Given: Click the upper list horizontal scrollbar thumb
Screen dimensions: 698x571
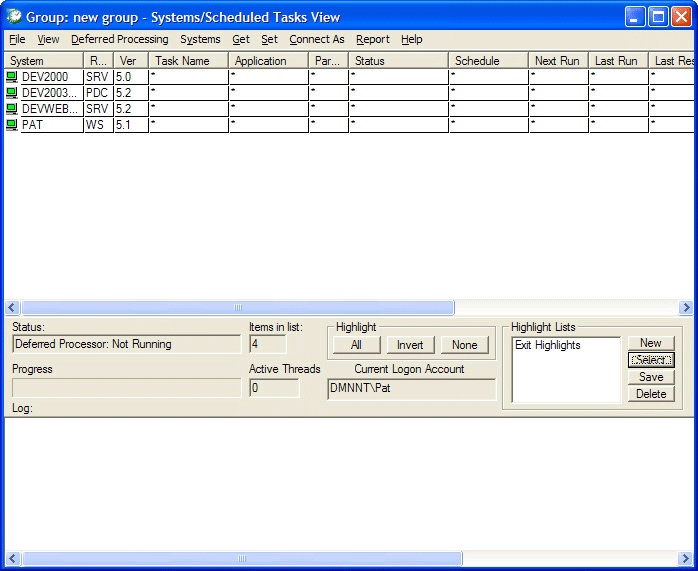Looking at the screenshot, I should (238, 308).
